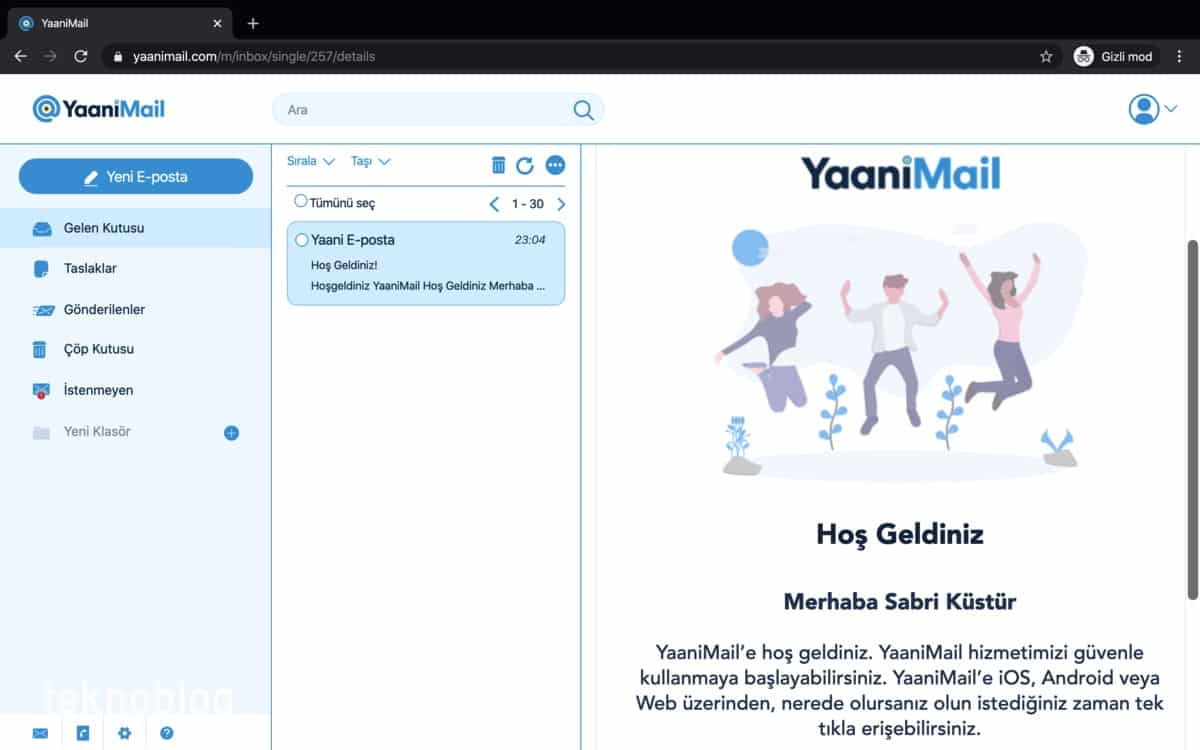Open the help question mark icon

coord(167,733)
